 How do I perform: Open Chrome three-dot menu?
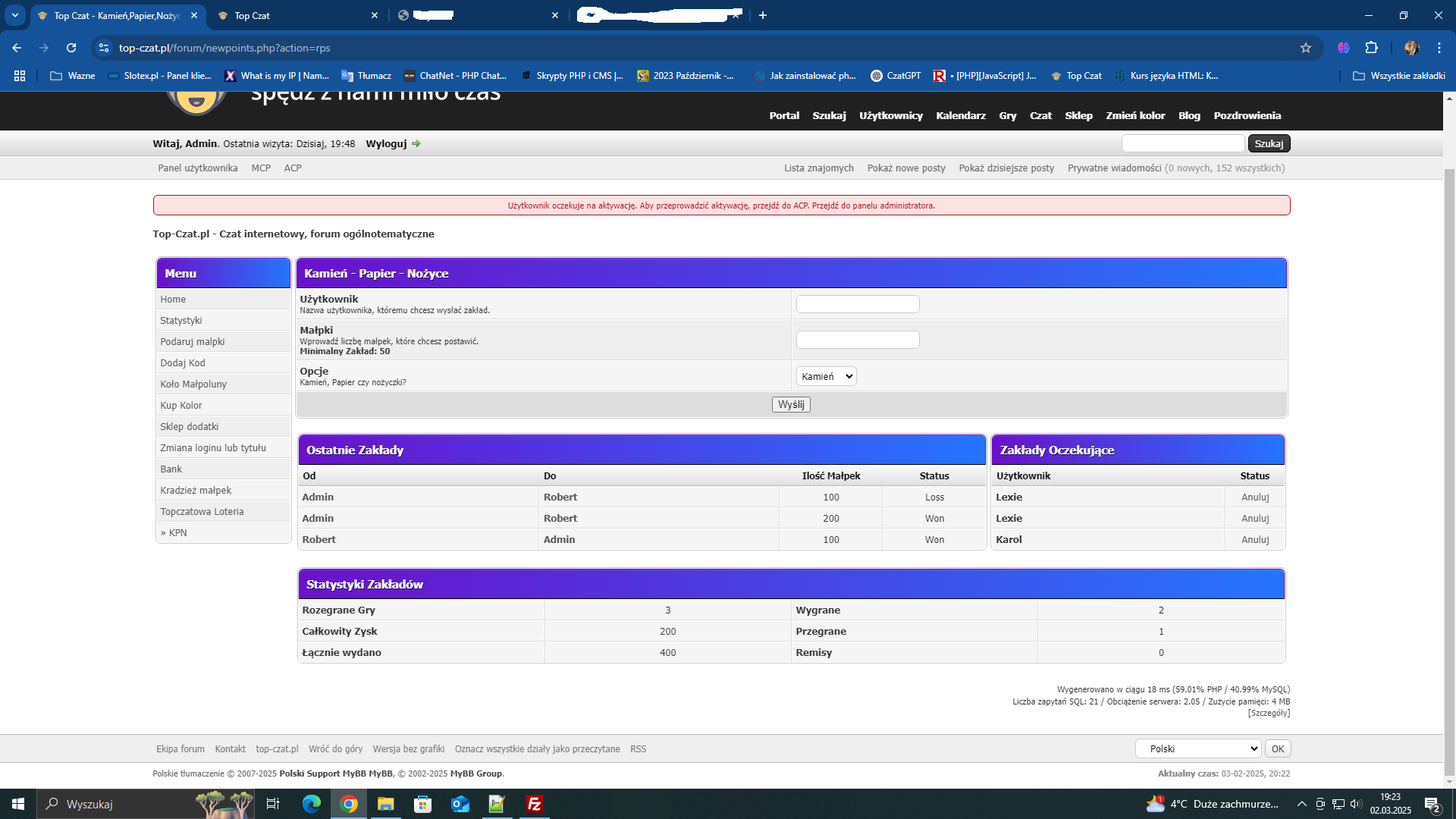pyautogui.click(x=1439, y=48)
